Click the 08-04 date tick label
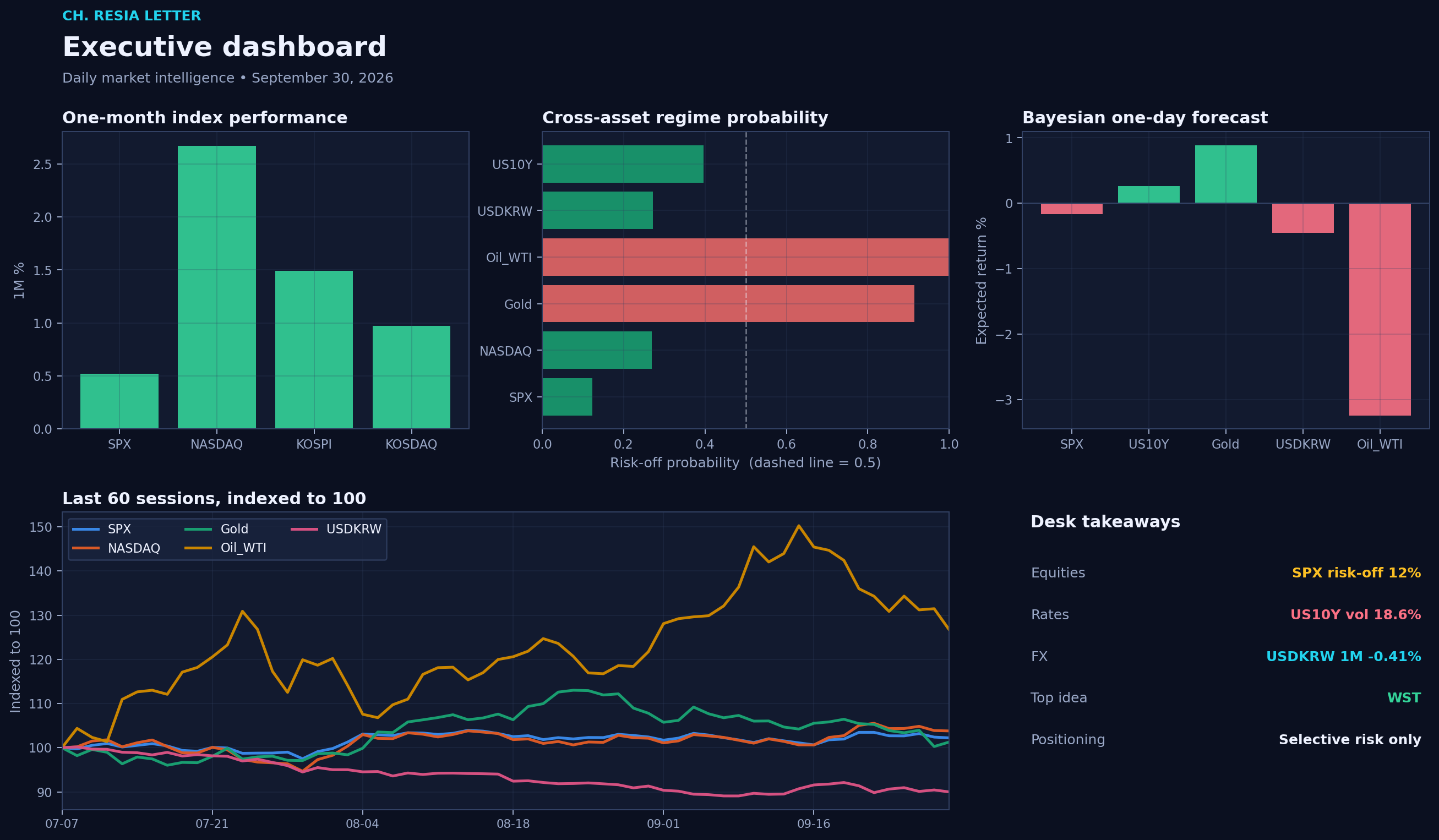This screenshot has height=840, width=1439. click(x=362, y=824)
